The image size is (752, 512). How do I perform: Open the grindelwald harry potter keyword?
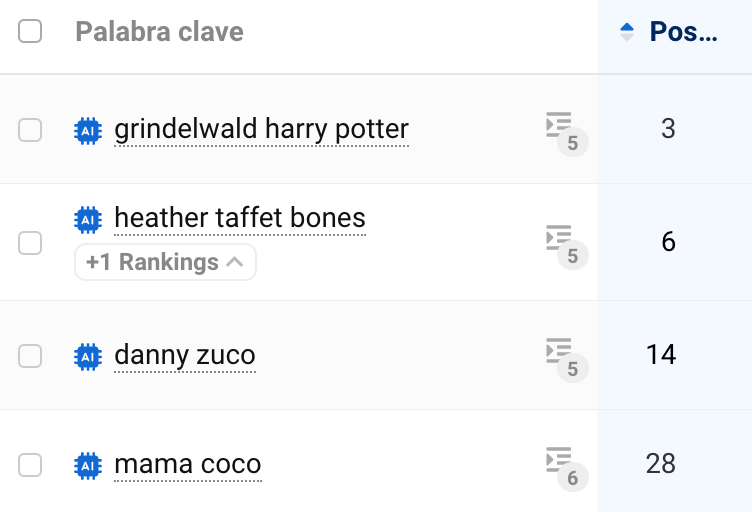tap(261, 129)
